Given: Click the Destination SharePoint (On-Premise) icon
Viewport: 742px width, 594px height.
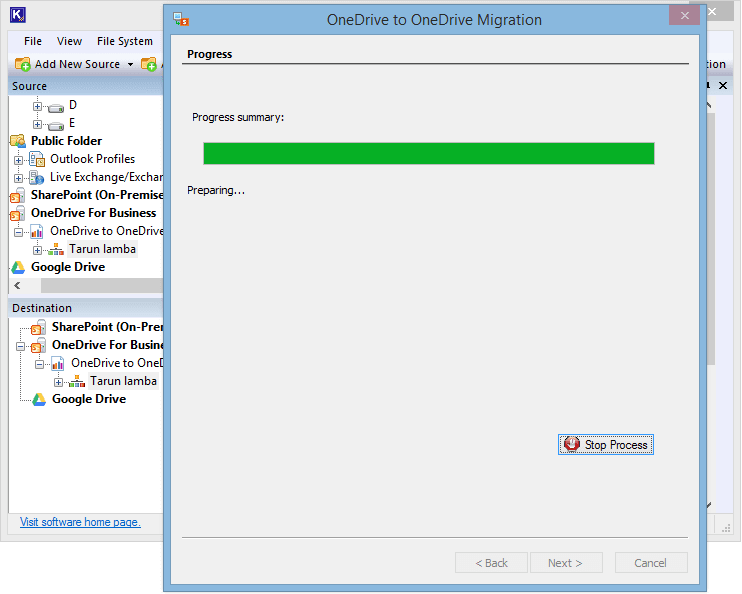Looking at the screenshot, I should (x=38, y=327).
